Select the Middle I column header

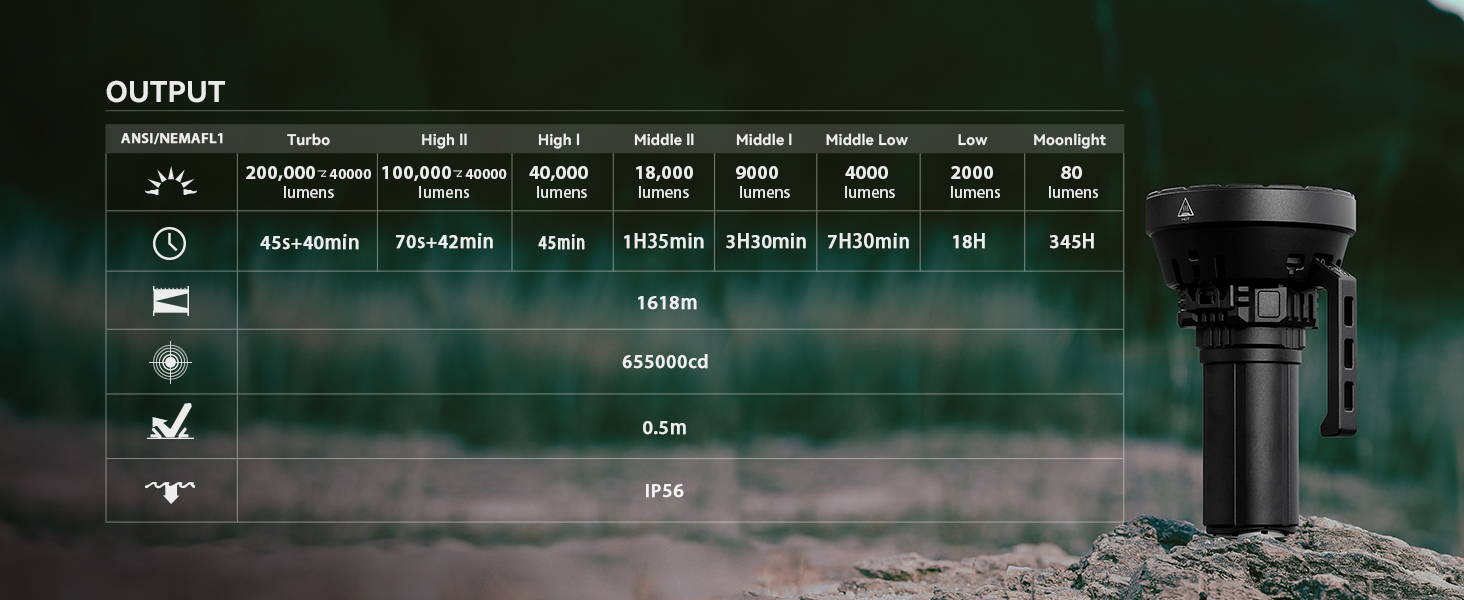pos(764,140)
